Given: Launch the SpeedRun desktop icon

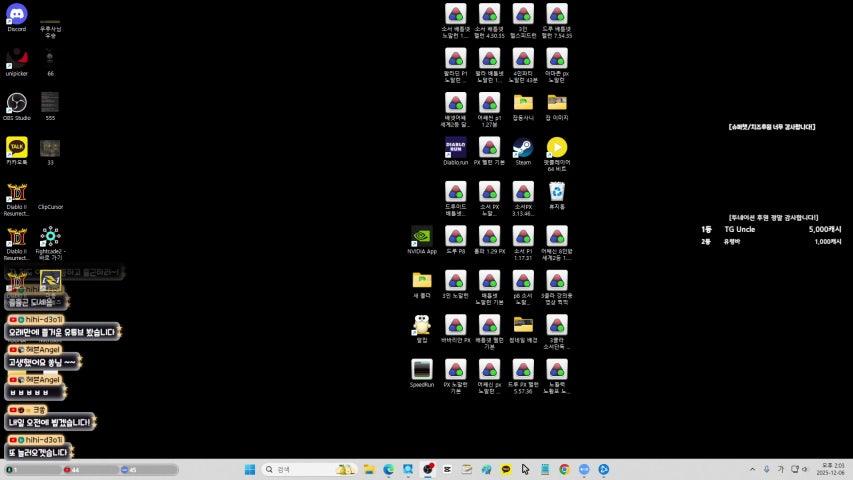Looking at the screenshot, I should [421, 370].
